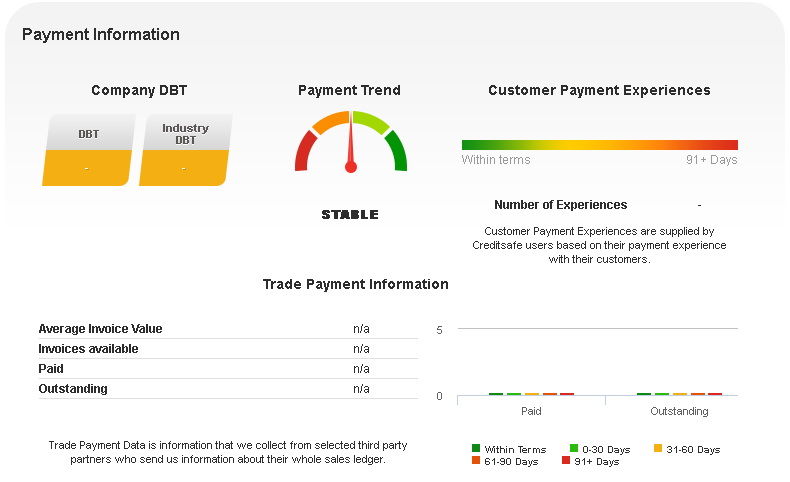This screenshot has width=790, height=482.
Task: Select the 31-60 Days legend swatch
Action: 657,449
